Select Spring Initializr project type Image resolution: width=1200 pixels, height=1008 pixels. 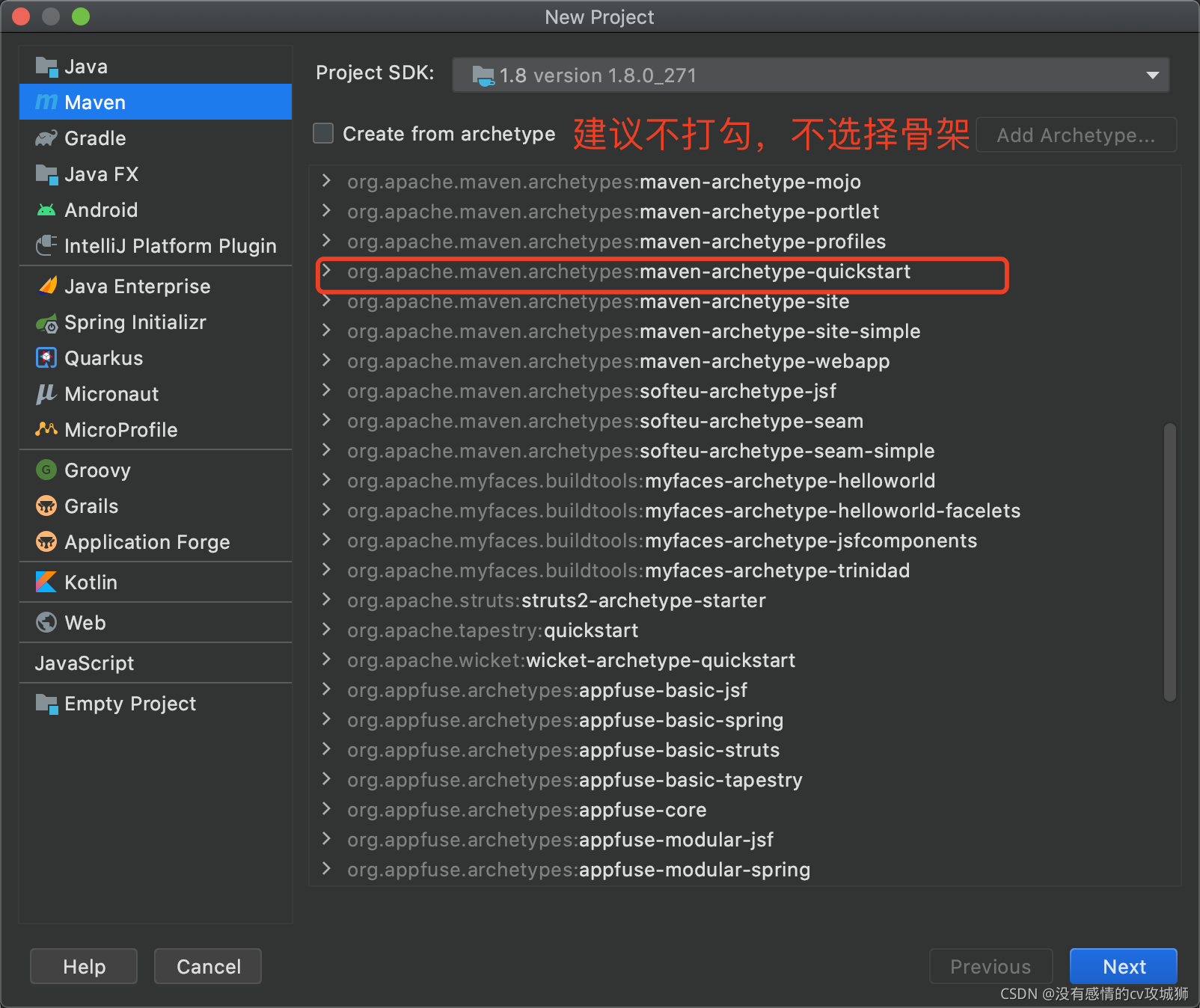[156, 322]
